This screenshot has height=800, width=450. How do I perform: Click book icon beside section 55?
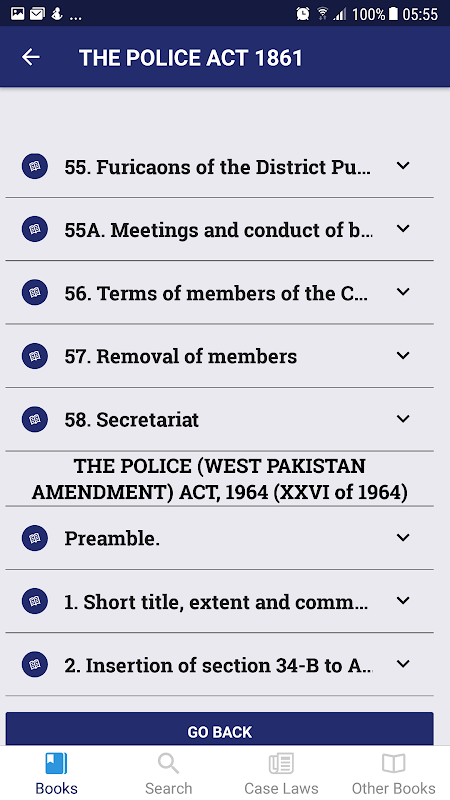[x=35, y=166]
